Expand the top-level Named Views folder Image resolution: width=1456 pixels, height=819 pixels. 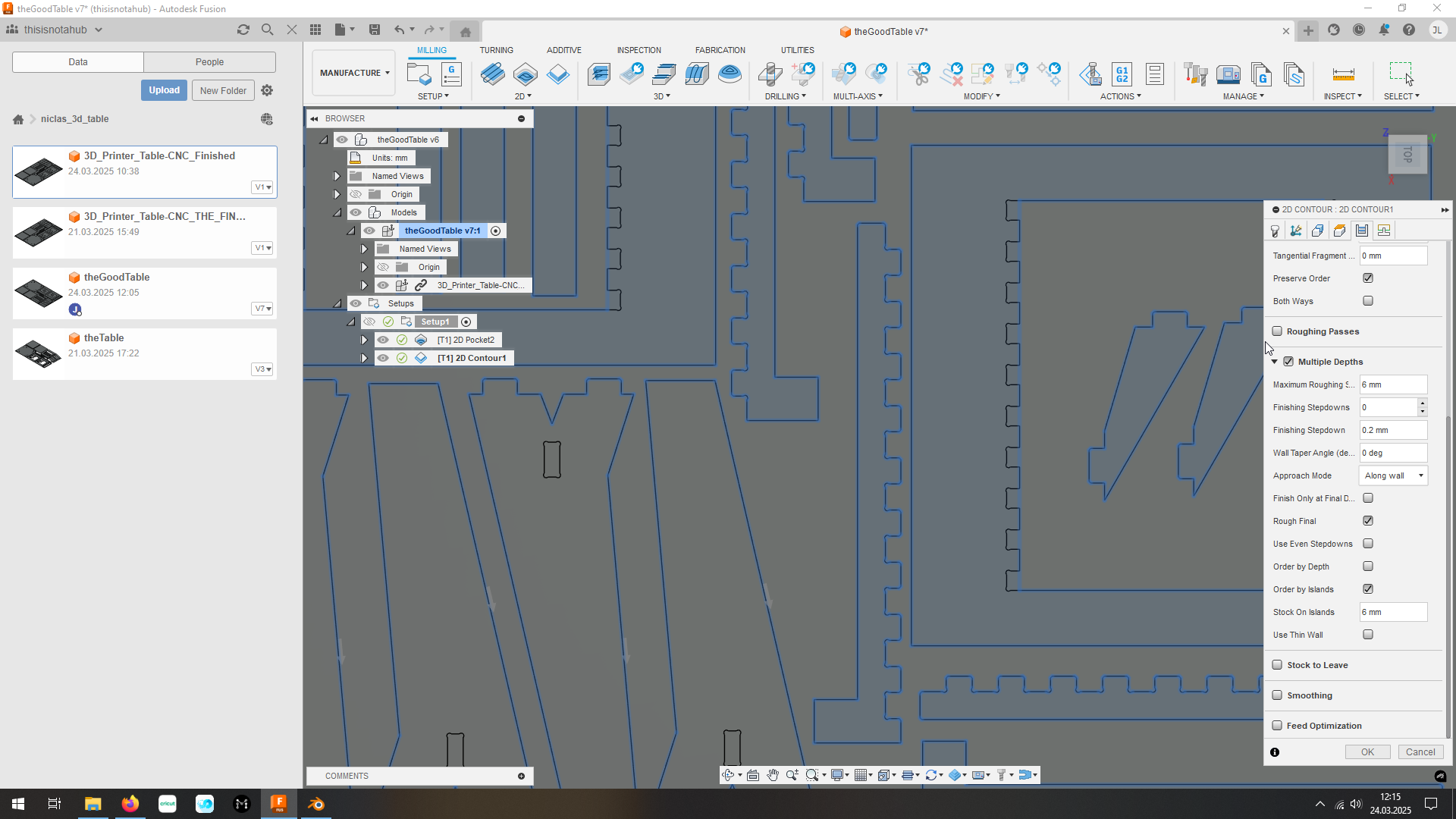tap(337, 176)
